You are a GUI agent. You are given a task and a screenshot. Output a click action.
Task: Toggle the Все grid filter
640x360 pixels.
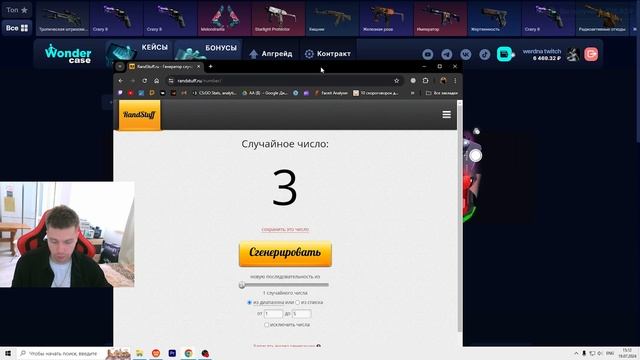coord(17,28)
